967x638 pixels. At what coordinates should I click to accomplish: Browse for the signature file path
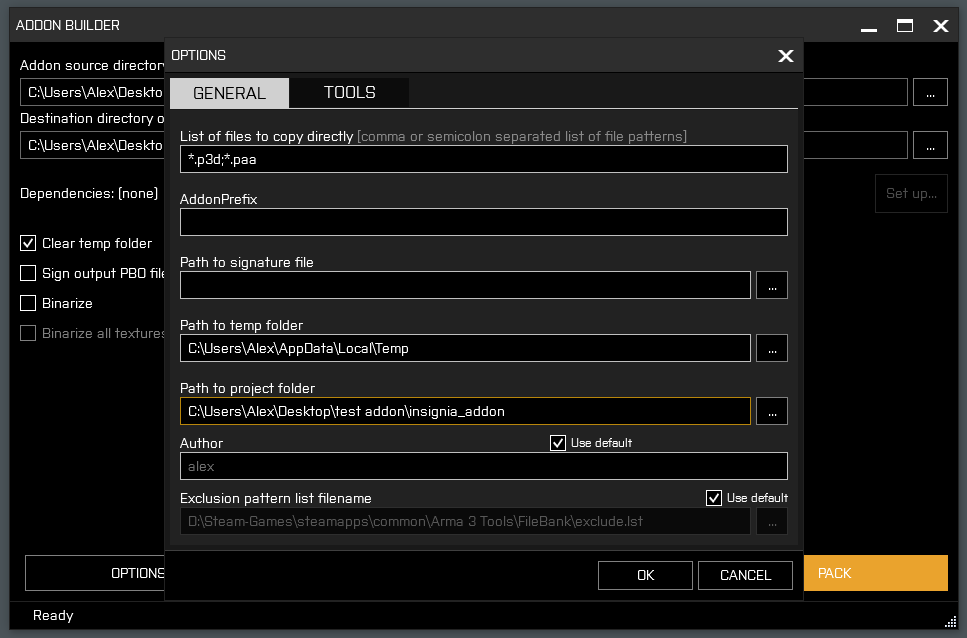[771, 285]
